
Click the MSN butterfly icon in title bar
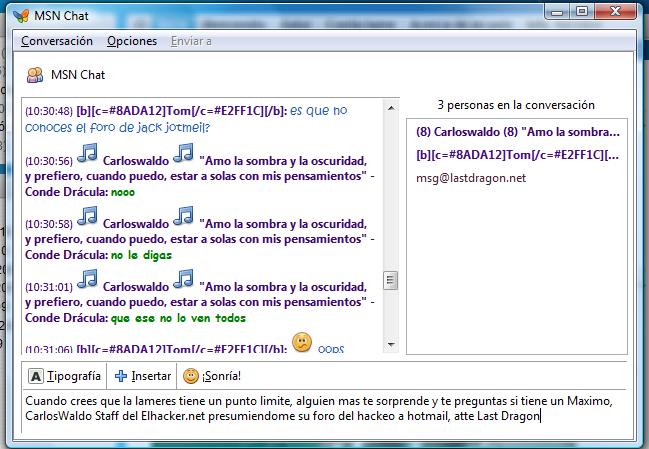tap(22, 14)
